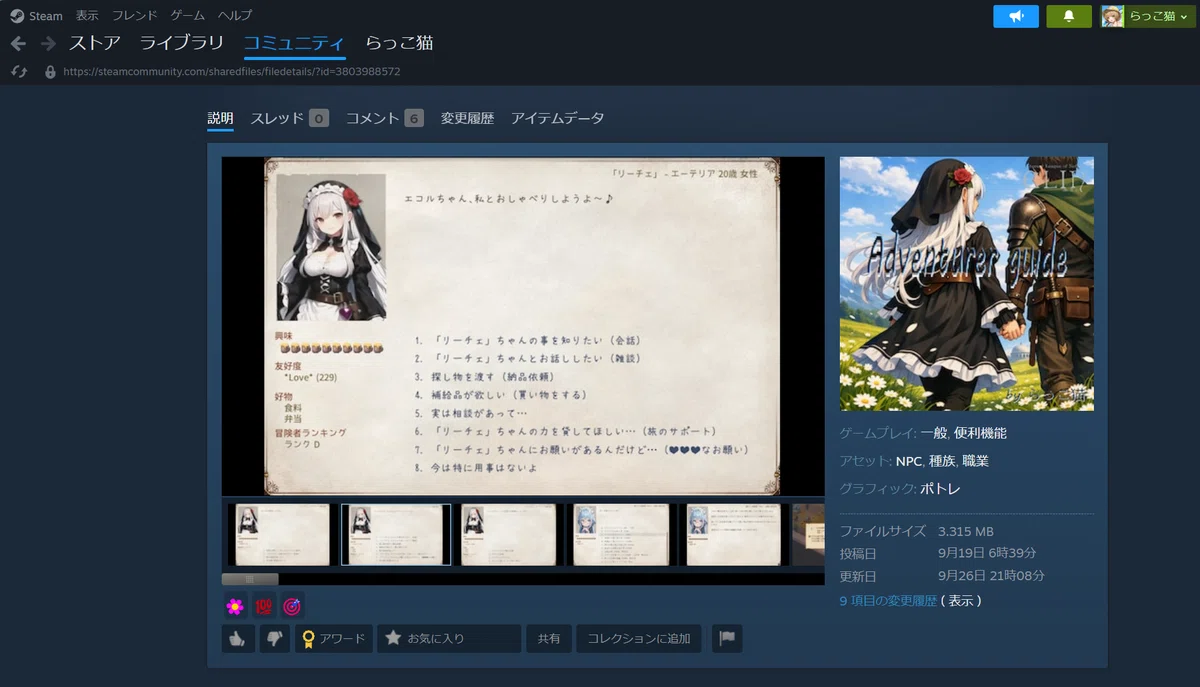Screen dimensions: 1200x687
Task: Open the フレンド menu
Action: click(x=135, y=16)
